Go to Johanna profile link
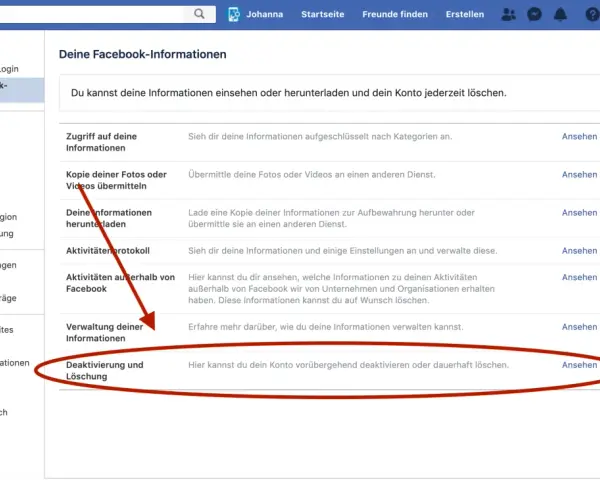600x480 pixels. (x=264, y=15)
